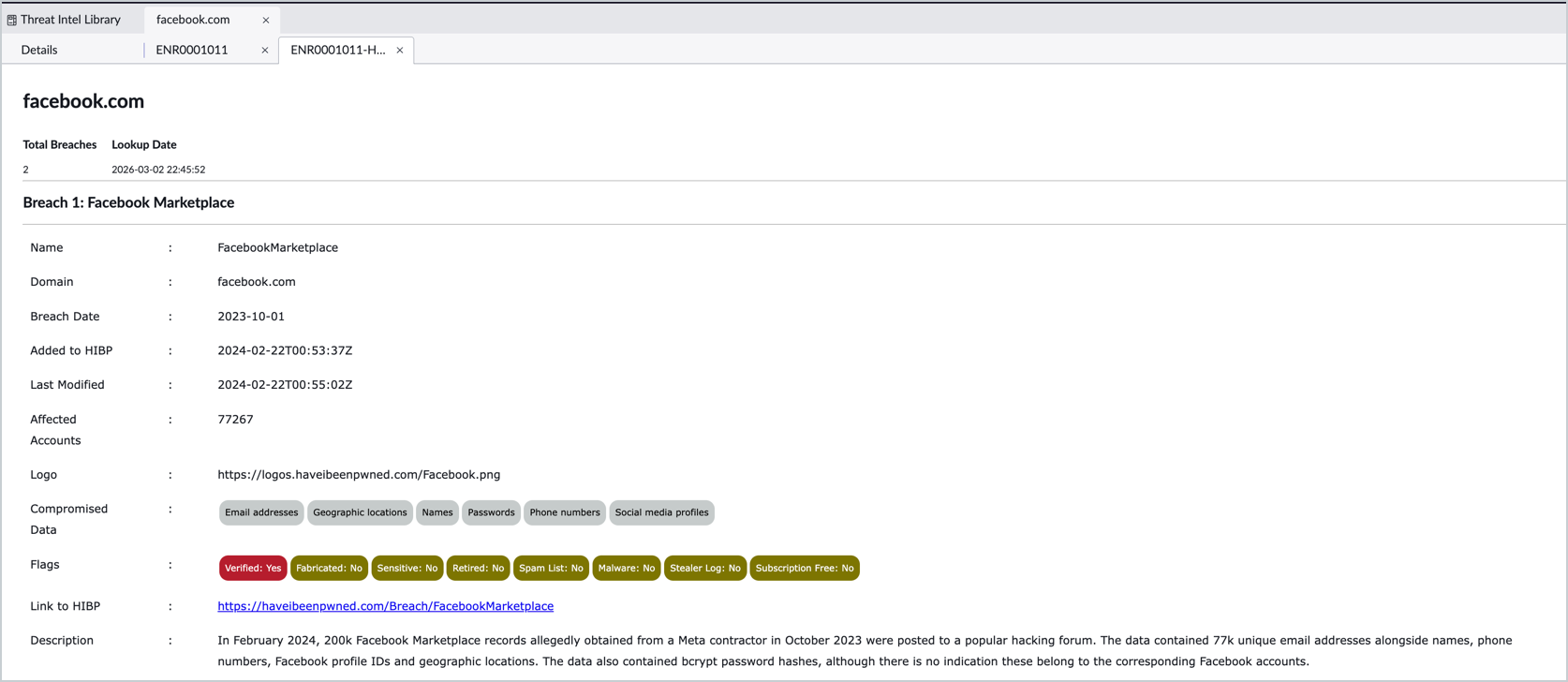The height and width of the screenshot is (682, 1568).
Task: Click the Last Modified timestamp 2024-02-22T00:55:02Z
Action: coord(285,385)
